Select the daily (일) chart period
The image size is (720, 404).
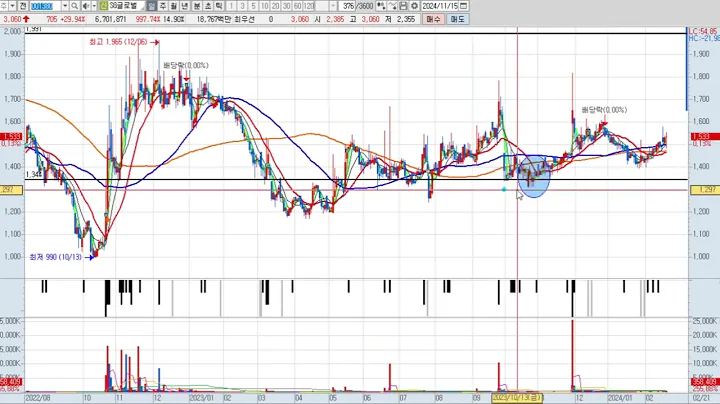(152, 6)
